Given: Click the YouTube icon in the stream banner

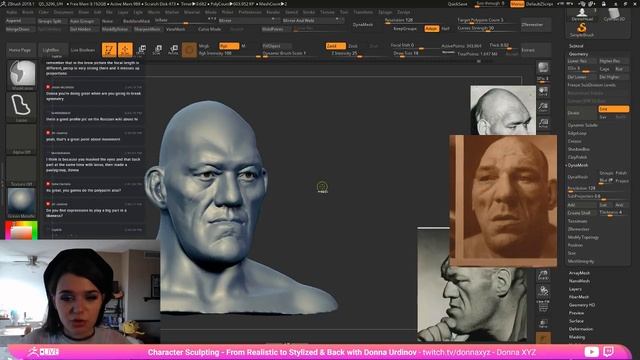Looking at the screenshot, I should tap(591, 352).
